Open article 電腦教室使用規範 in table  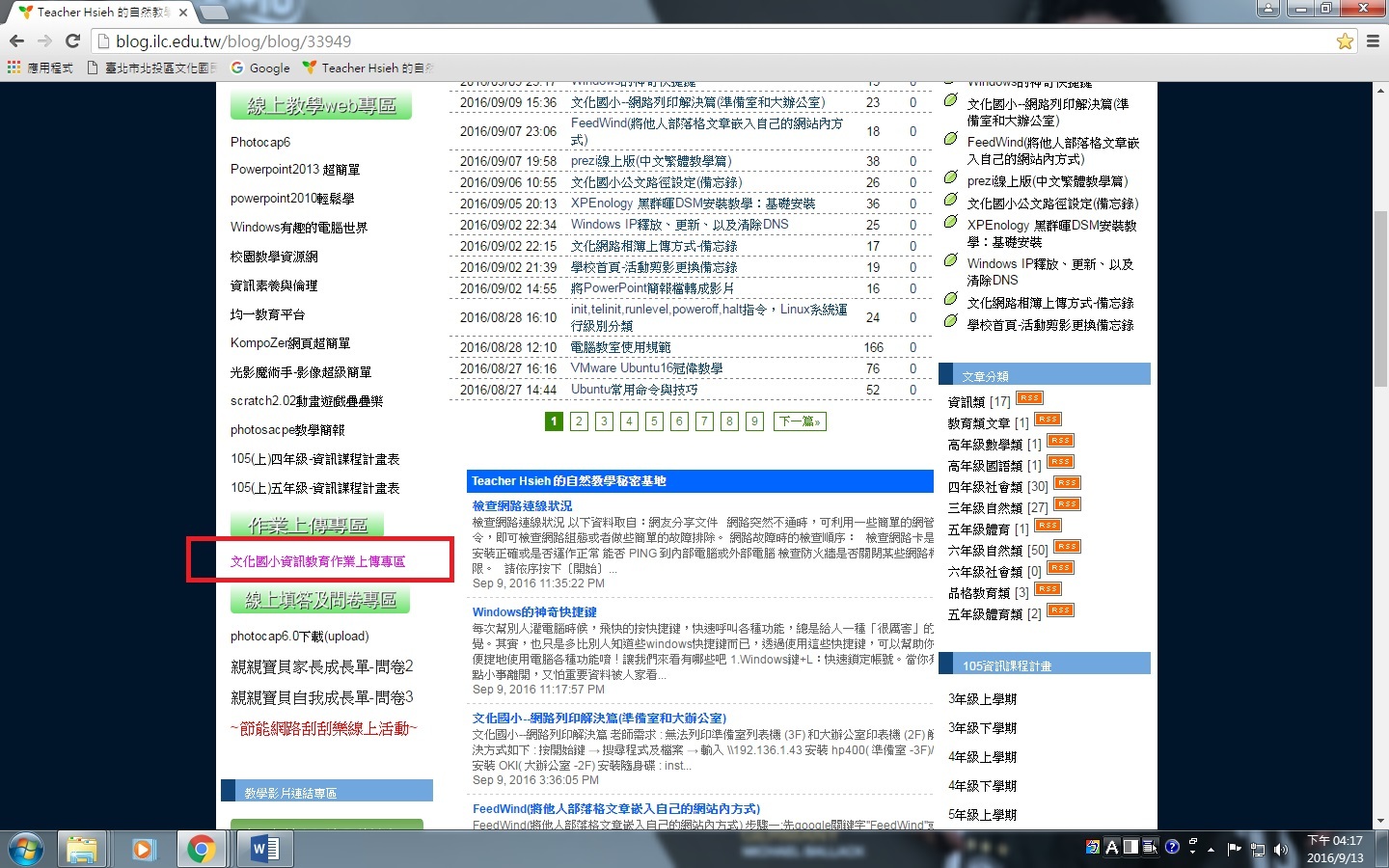(x=620, y=347)
